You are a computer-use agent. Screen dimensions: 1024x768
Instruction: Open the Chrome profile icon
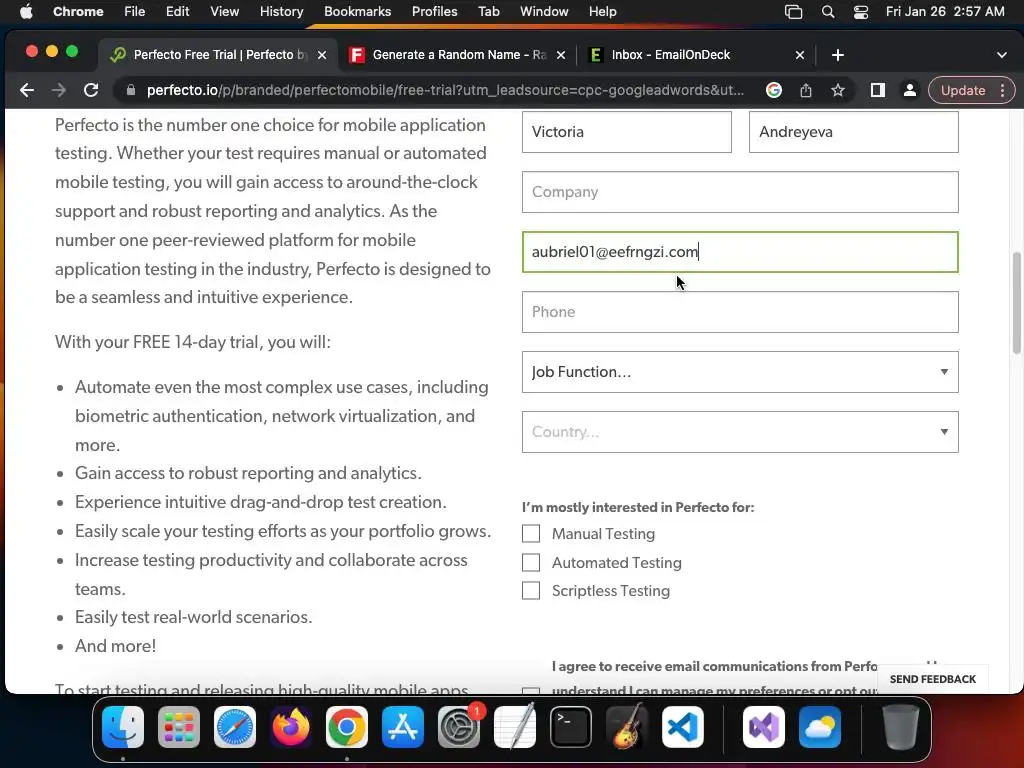[x=909, y=90]
